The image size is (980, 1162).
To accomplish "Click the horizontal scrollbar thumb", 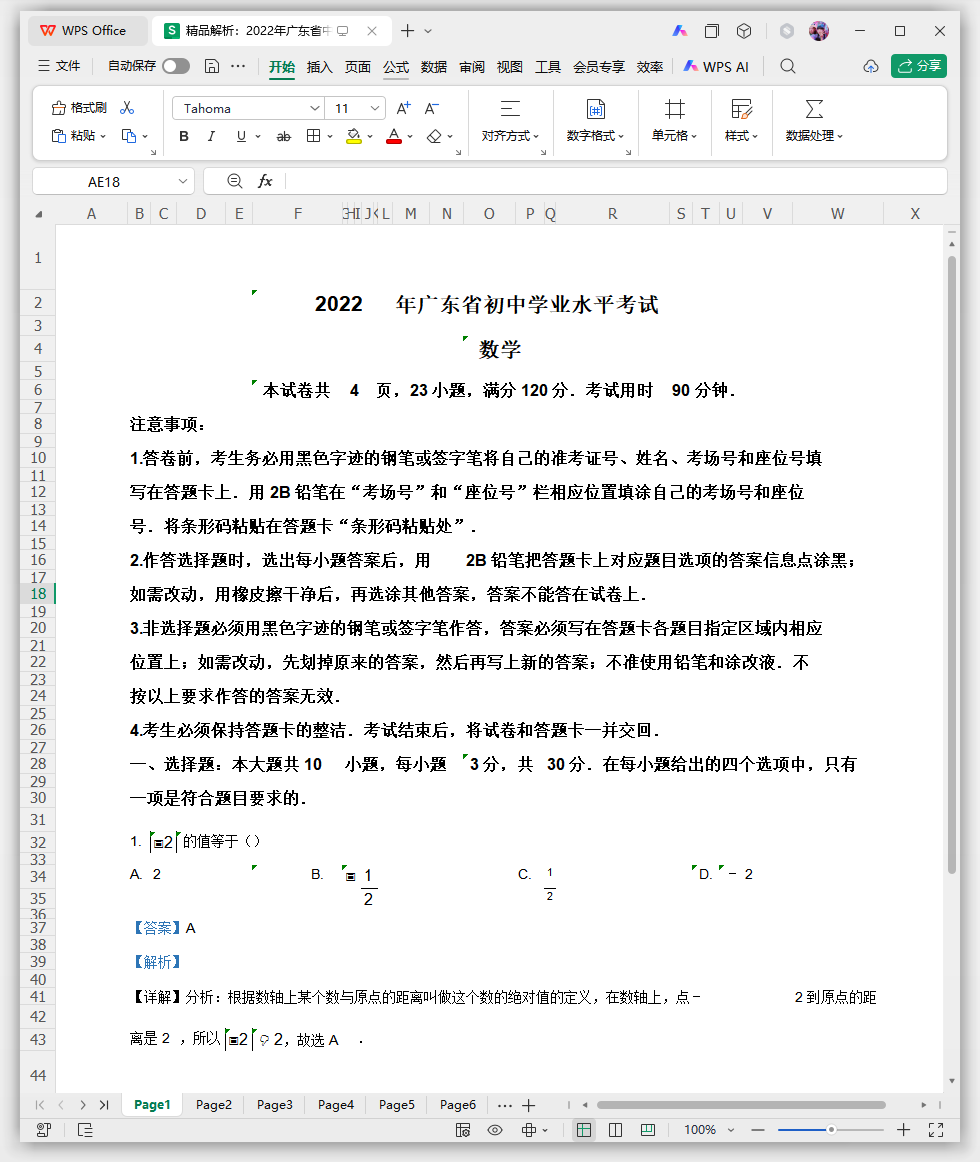I will [x=741, y=1105].
